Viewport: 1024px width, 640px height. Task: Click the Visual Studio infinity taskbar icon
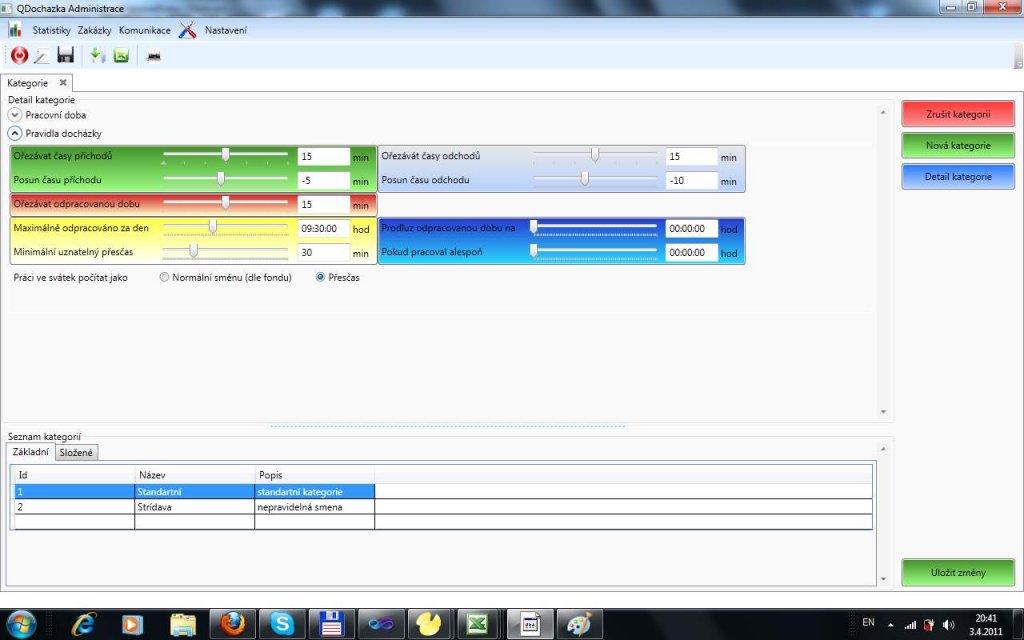(381, 624)
